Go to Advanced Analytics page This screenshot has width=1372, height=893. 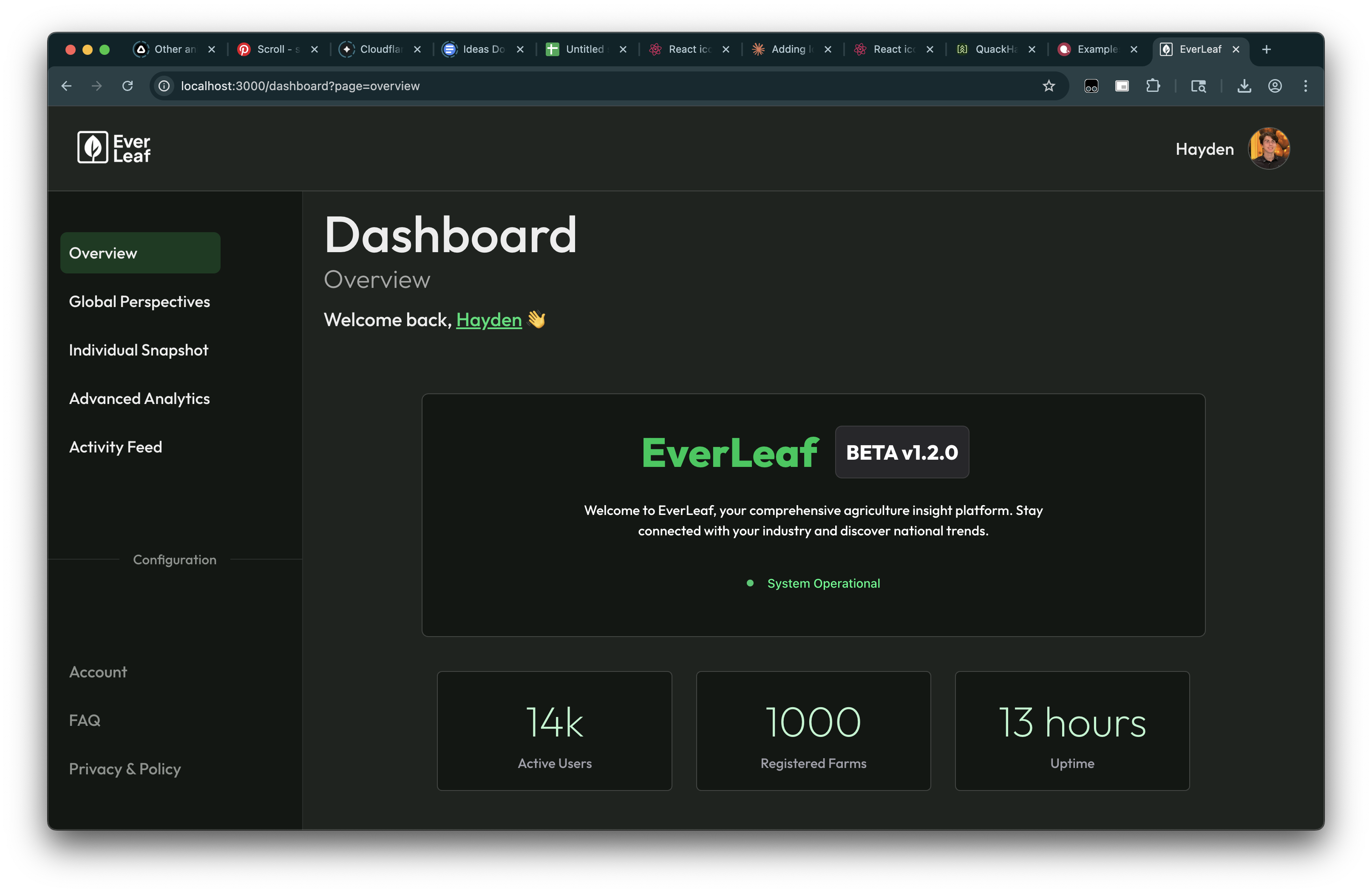[x=139, y=398]
